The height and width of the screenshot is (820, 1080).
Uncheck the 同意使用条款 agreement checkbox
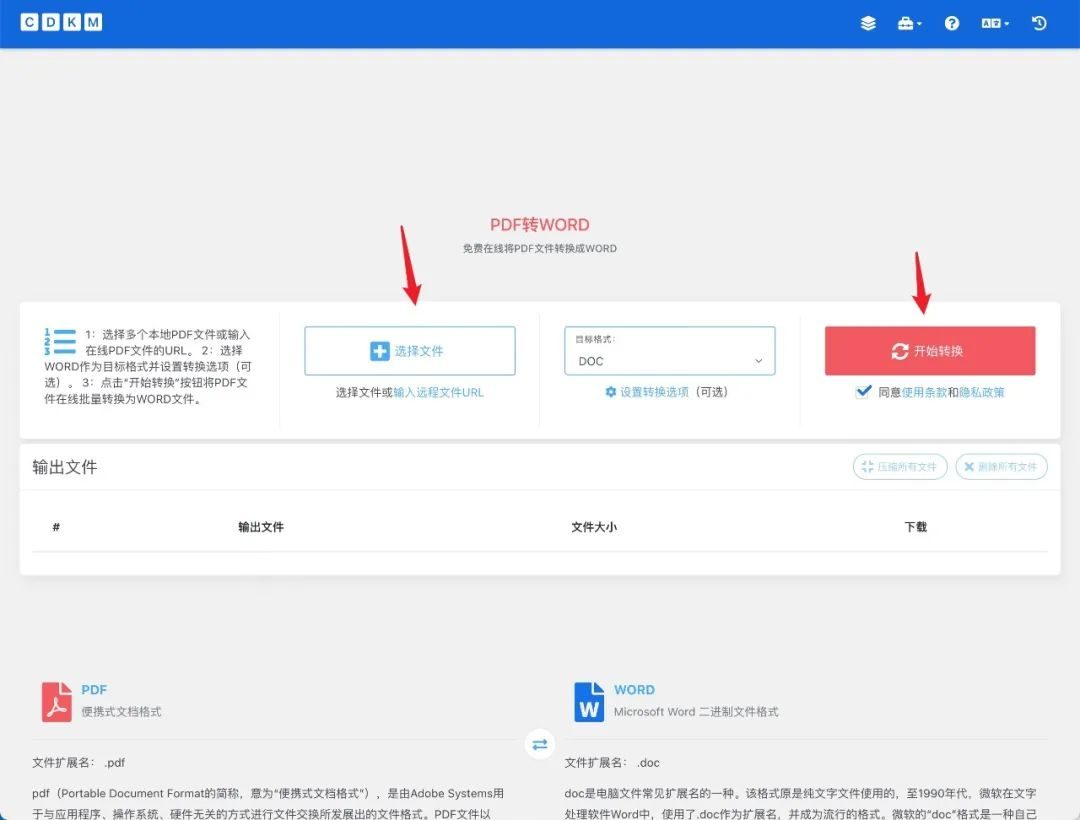(864, 391)
